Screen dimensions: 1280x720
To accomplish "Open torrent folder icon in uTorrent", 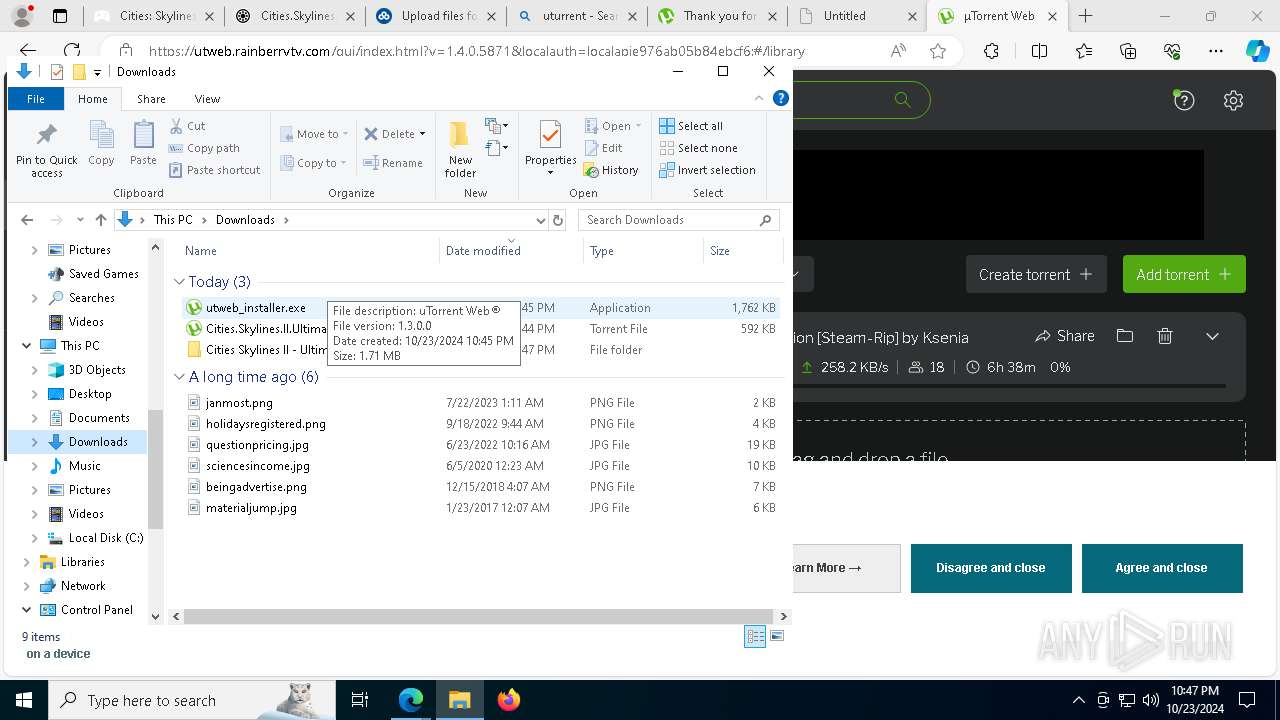I will 1125,336.
